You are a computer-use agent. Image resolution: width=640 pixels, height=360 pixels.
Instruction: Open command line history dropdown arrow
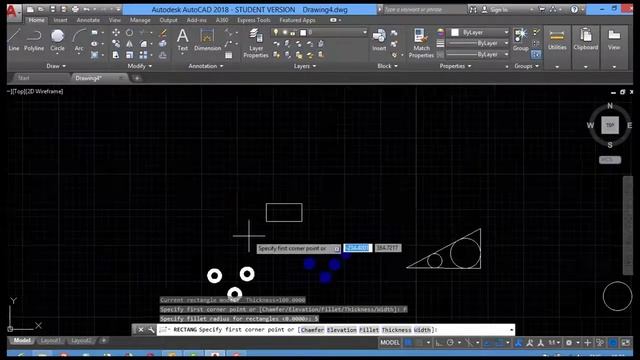(511, 330)
